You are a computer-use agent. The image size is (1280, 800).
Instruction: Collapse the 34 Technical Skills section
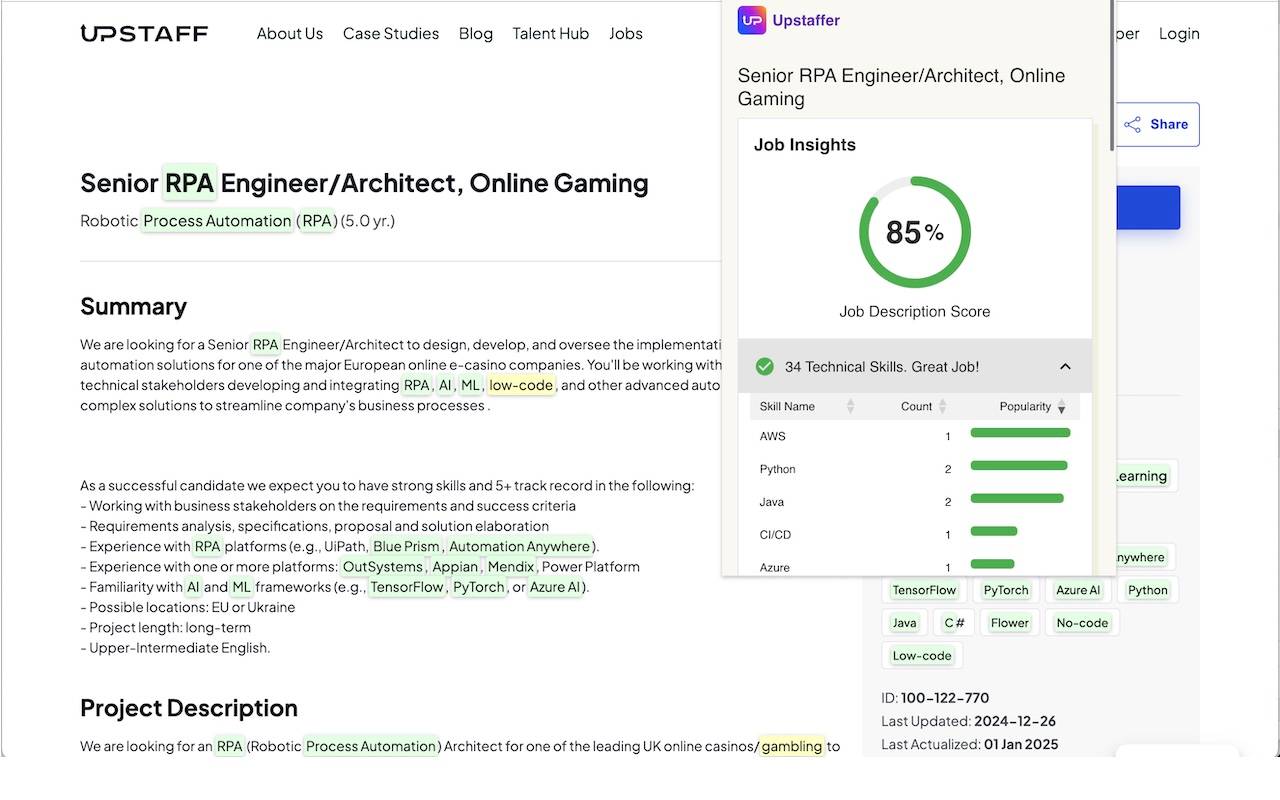1065,367
